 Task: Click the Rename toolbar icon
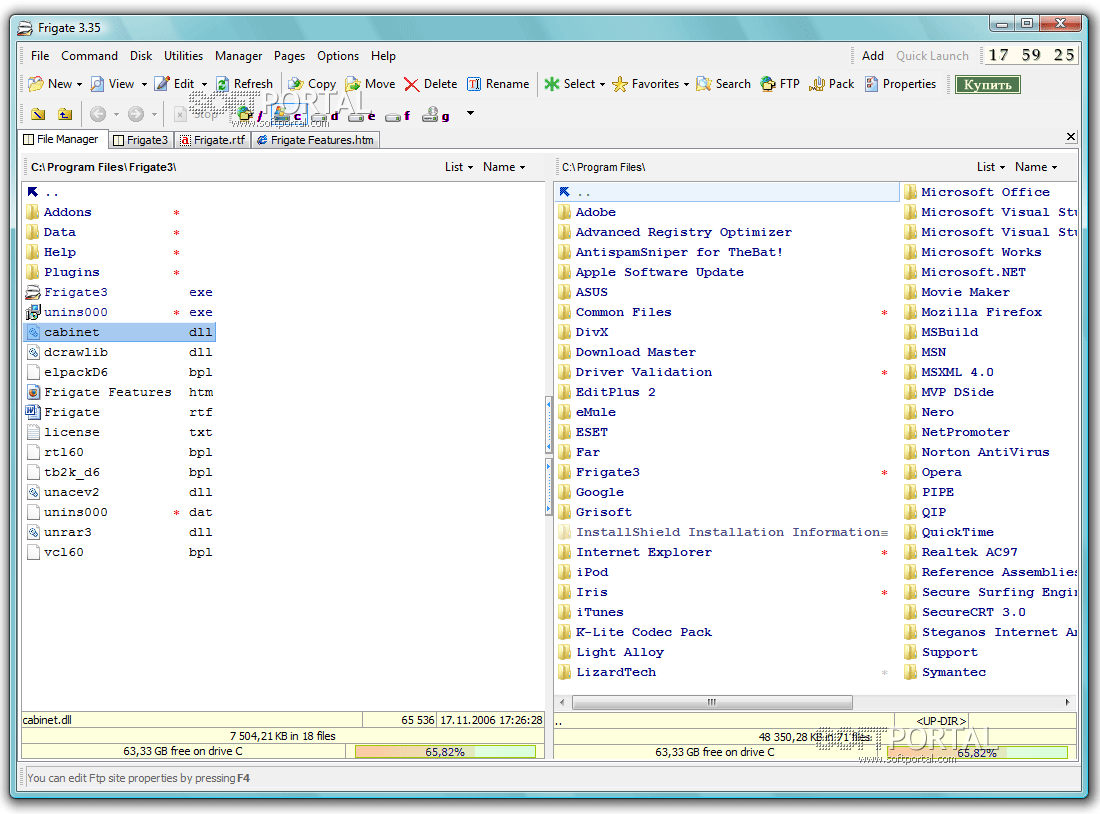[474, 84]
